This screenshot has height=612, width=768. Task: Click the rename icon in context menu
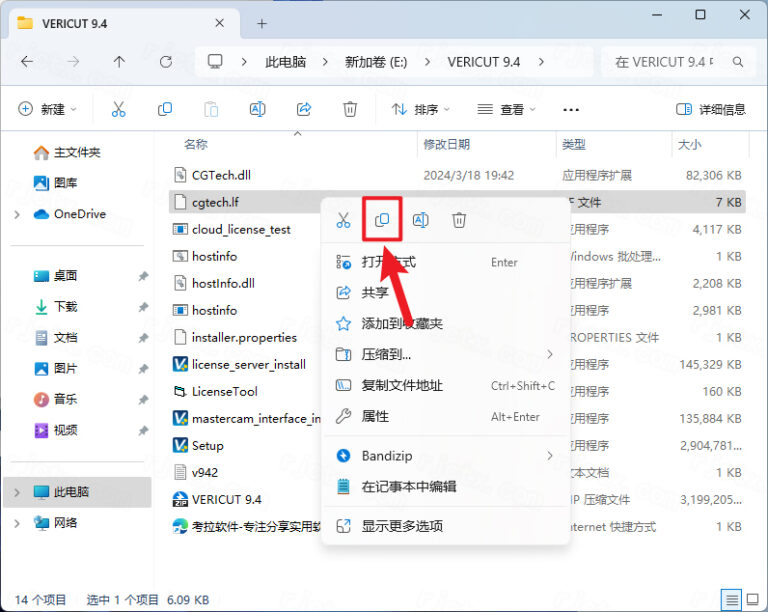421,220
